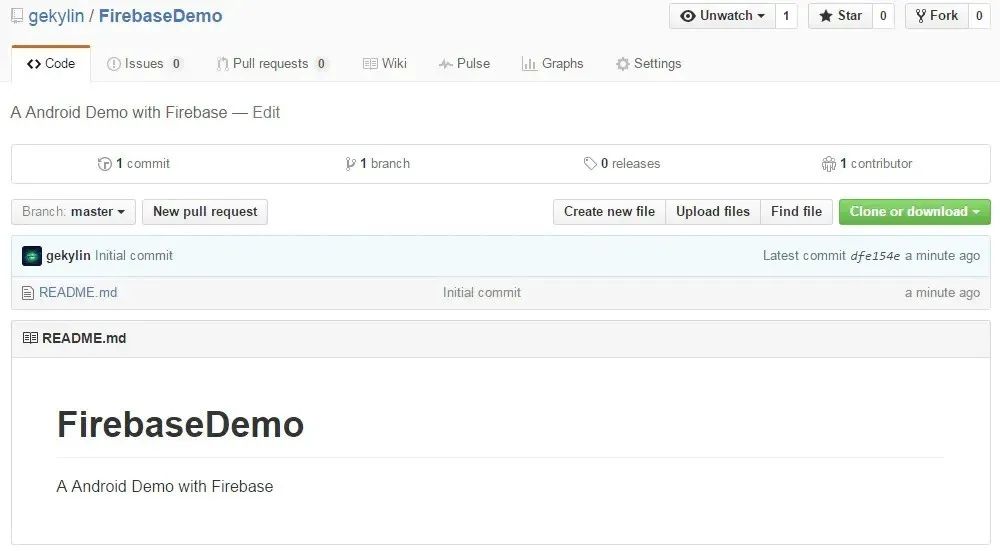Click the README.md file icon
The width and height of the screenshot is (1000, 551).
(27, 293)
